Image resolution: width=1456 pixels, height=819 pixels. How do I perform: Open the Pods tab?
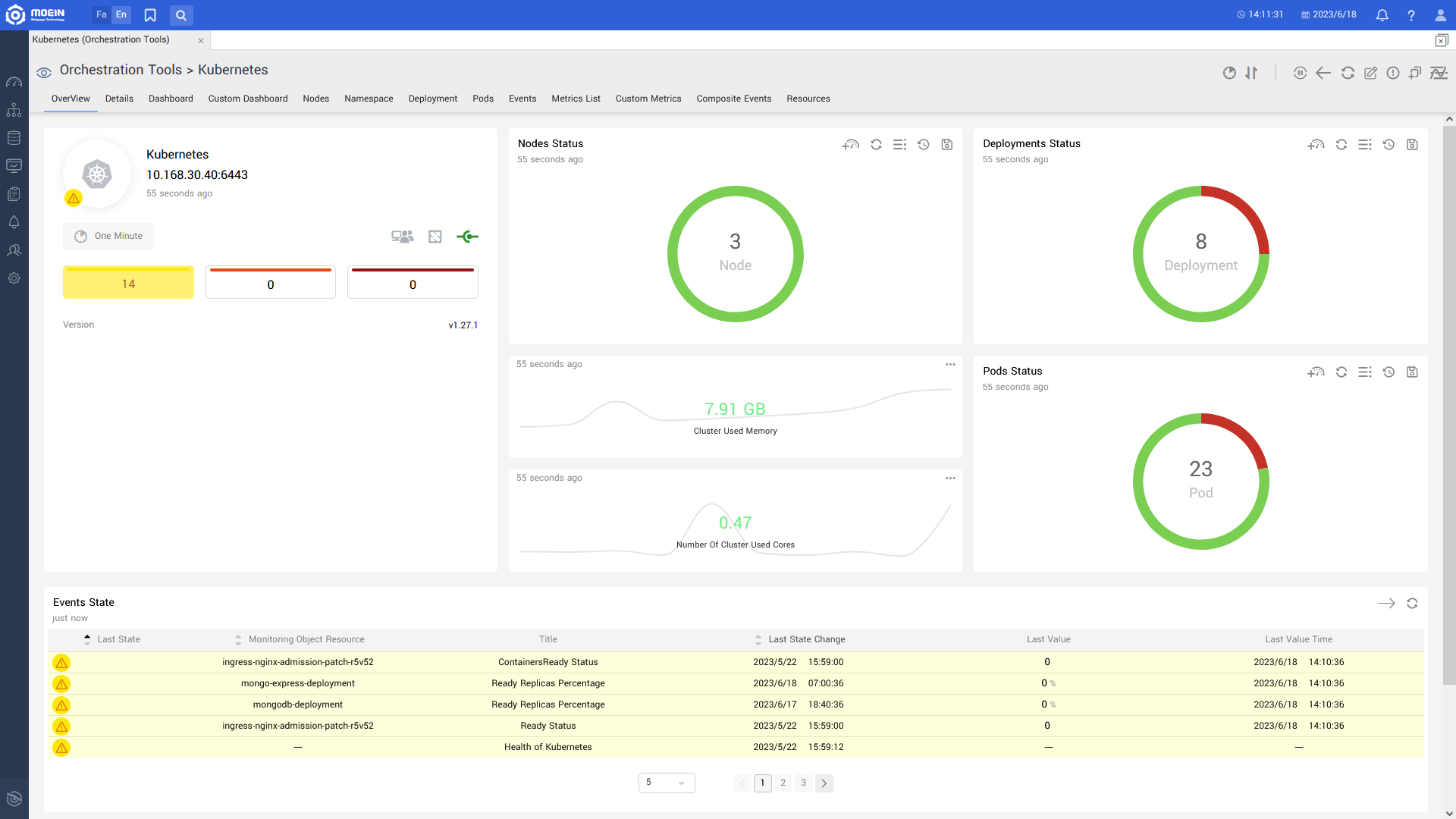point(483,99)
